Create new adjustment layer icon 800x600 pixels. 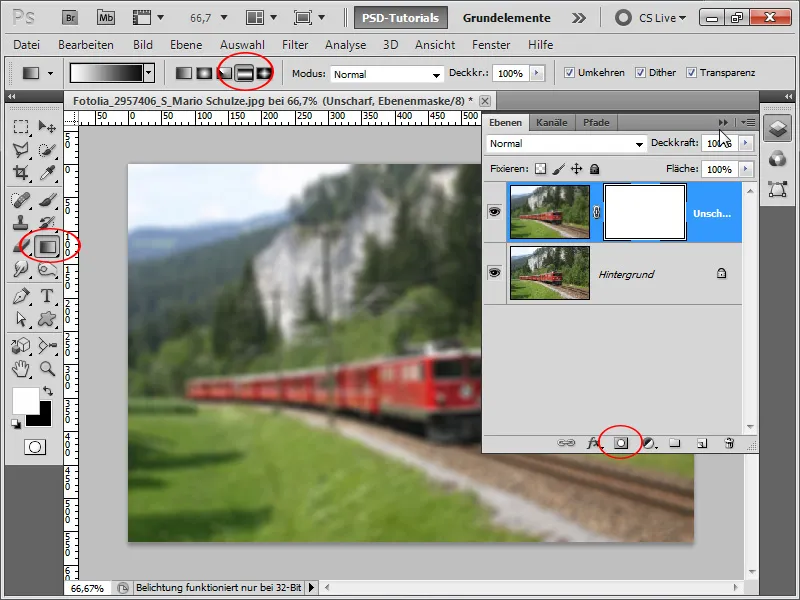coord(649,443)
